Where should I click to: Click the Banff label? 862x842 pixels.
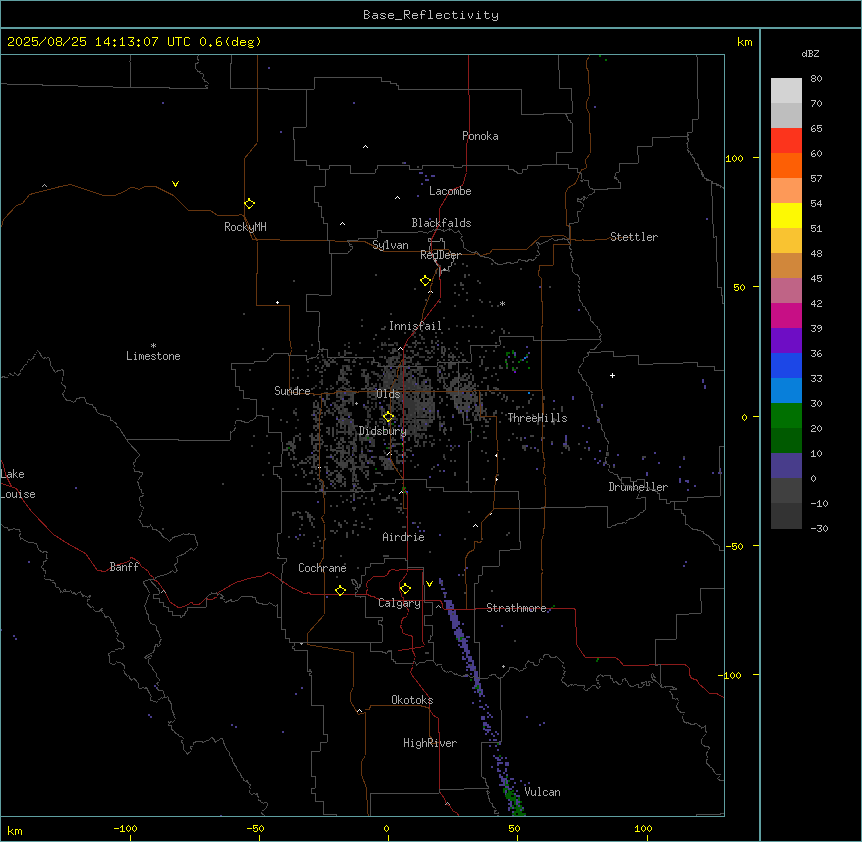[x=124, y=567]
